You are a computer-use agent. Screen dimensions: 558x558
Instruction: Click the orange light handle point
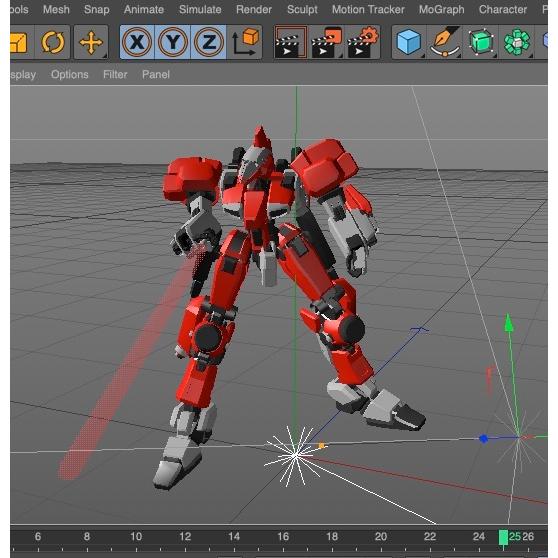point(321,446)
